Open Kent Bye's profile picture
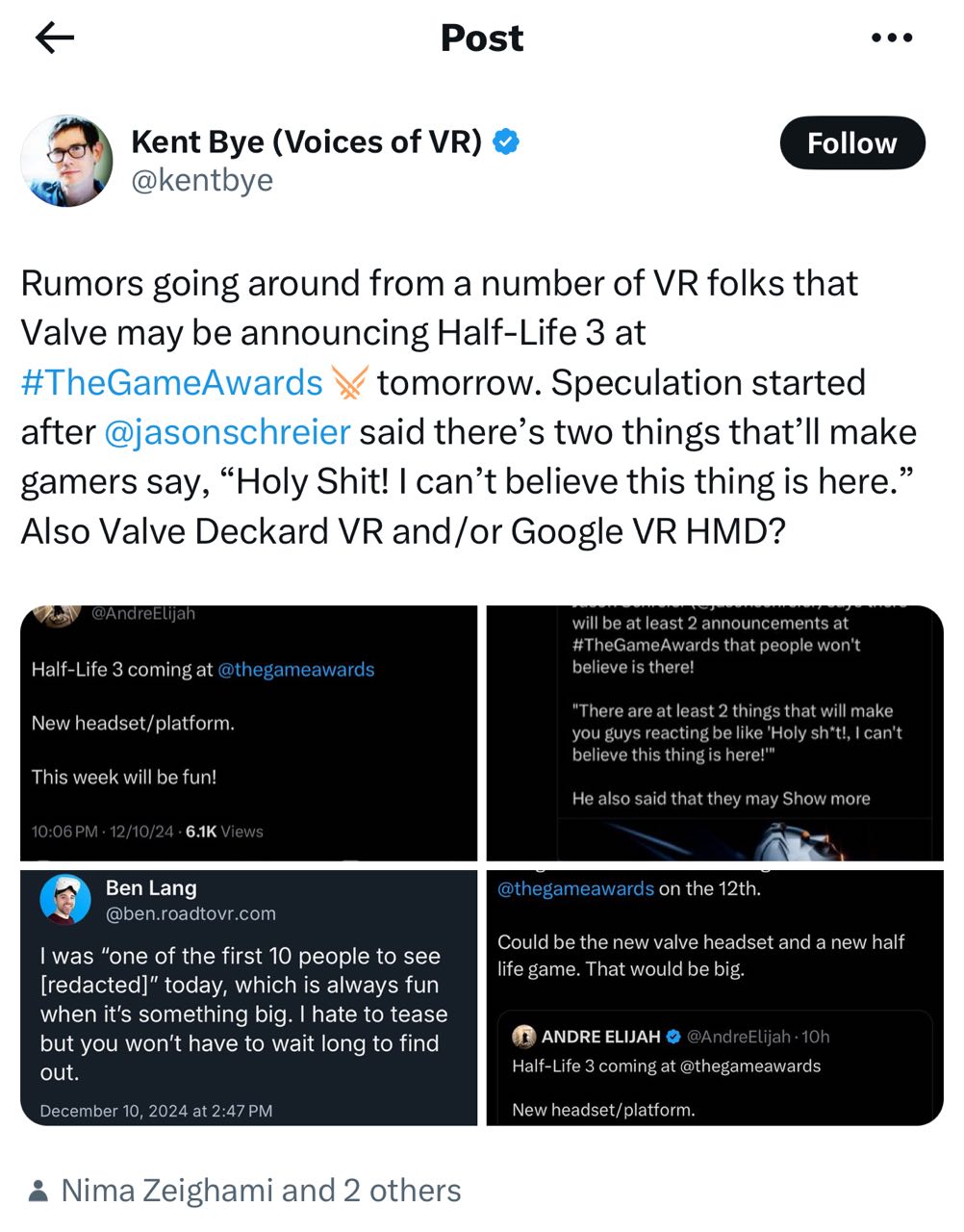Viewport: 964px width, 1232px height. [66, 161]
